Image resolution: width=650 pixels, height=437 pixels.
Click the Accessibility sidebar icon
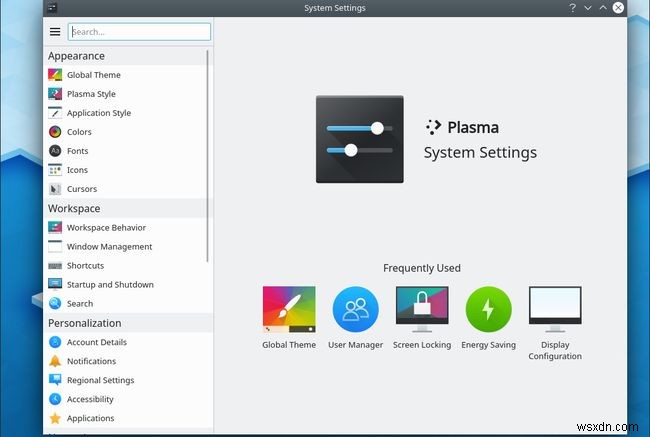[x=55, y=399]
